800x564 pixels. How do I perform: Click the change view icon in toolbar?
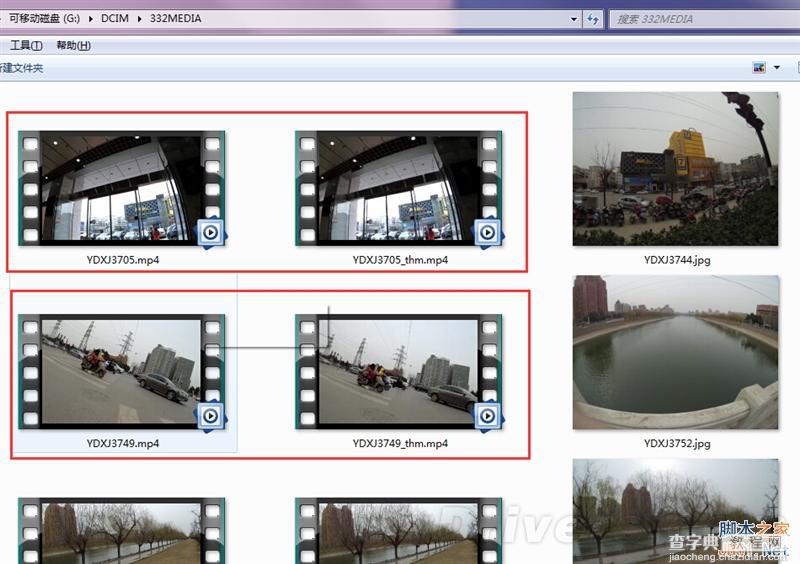pyautogui.click(x=759, y=67)
